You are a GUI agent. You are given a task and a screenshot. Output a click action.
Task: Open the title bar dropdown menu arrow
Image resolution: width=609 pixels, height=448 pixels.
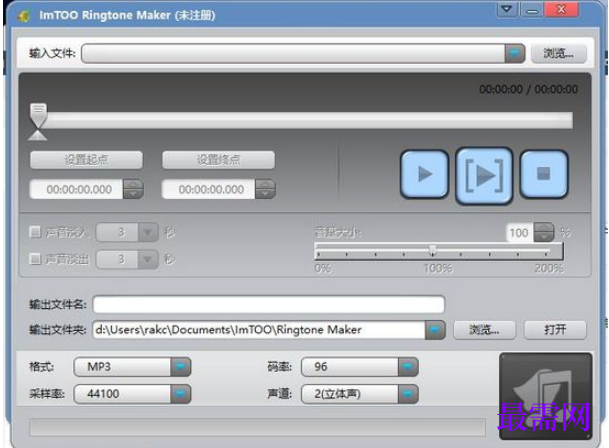click(x=507, y=9)
